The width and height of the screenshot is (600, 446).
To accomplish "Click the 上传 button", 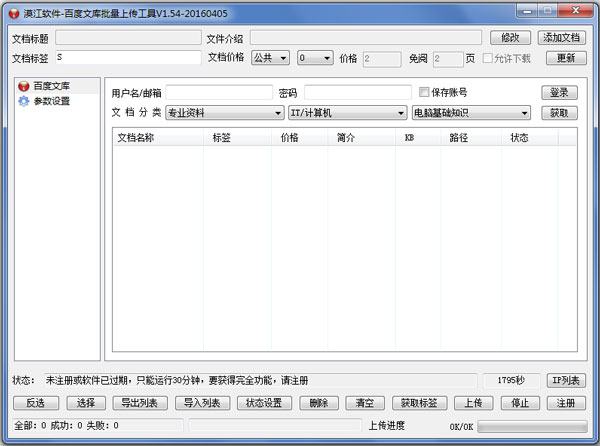I will 474,404.
